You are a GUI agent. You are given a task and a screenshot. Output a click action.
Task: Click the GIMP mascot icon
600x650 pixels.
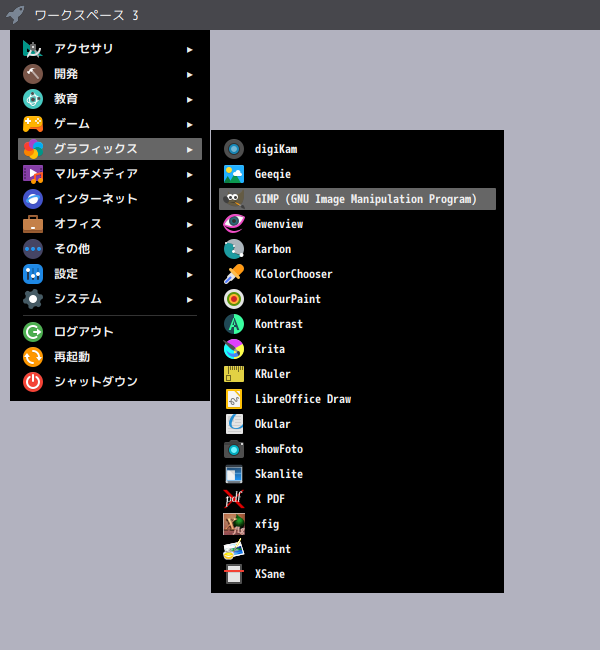click(x=234, y=199)
